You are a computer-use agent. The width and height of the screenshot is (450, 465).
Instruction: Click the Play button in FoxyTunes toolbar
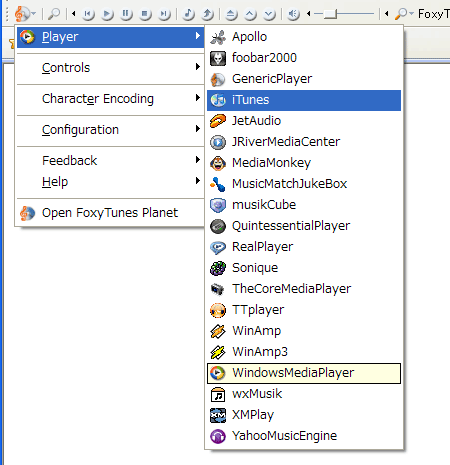pos(107,14)
